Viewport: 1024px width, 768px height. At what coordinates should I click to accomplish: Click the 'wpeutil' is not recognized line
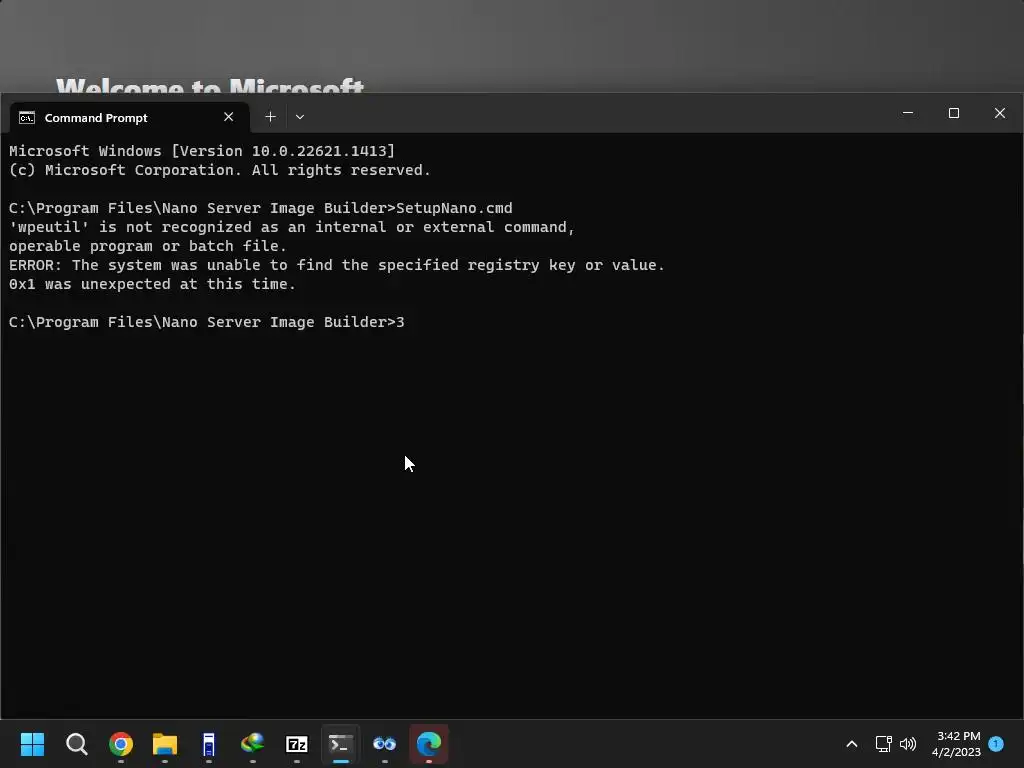click(x=292, y=227)
